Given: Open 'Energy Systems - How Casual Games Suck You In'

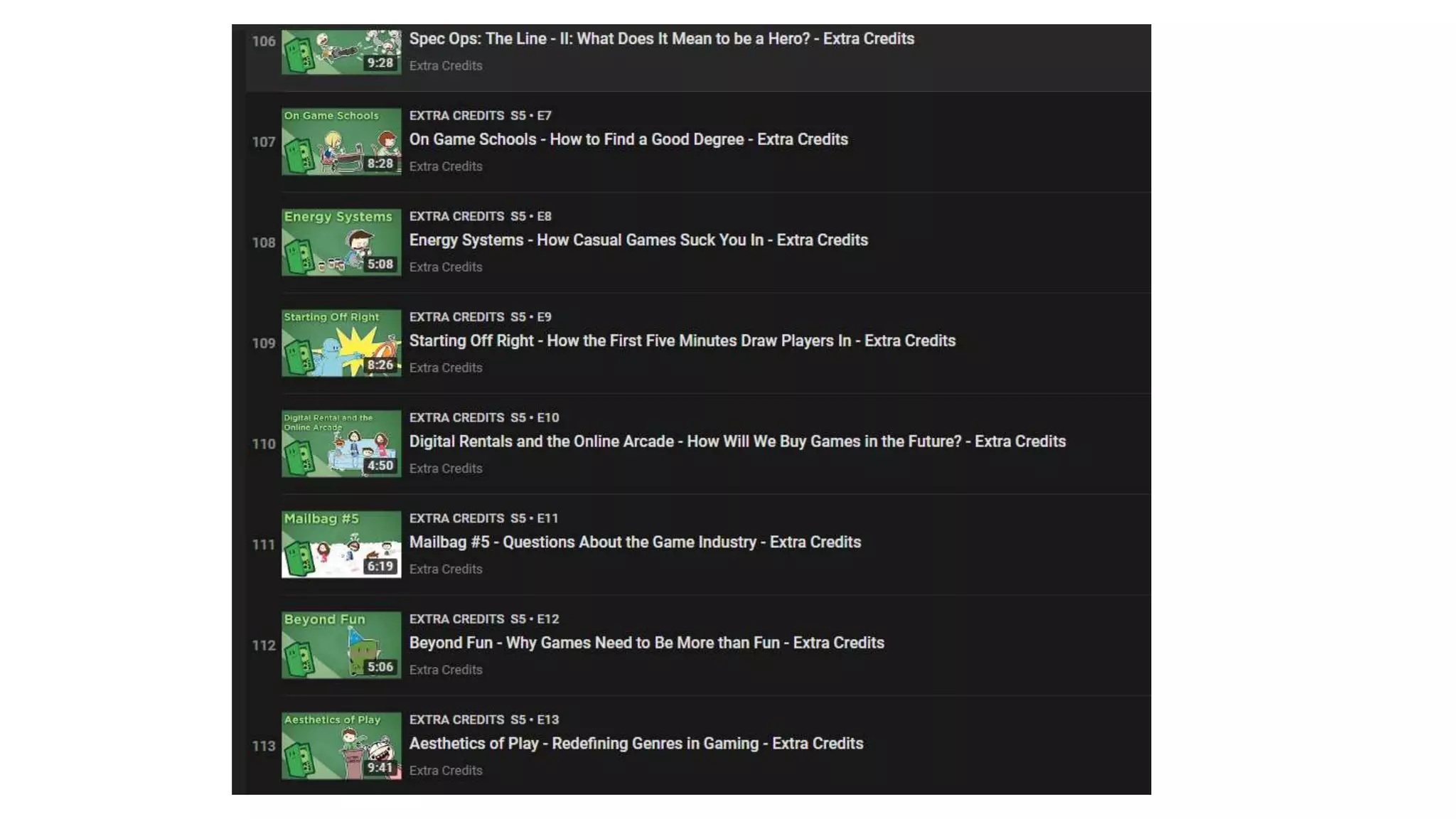Looking at the screenshot, I should coord(638,240).
